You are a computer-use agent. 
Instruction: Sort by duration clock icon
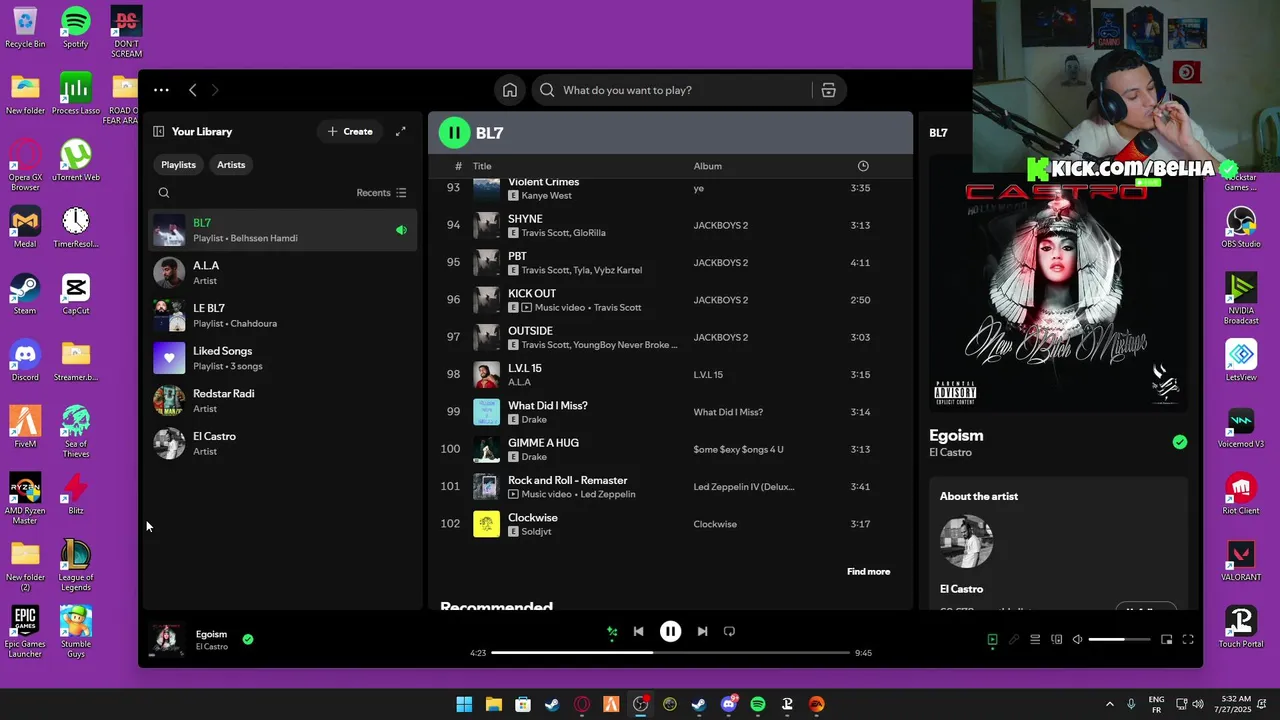point(863,166)
